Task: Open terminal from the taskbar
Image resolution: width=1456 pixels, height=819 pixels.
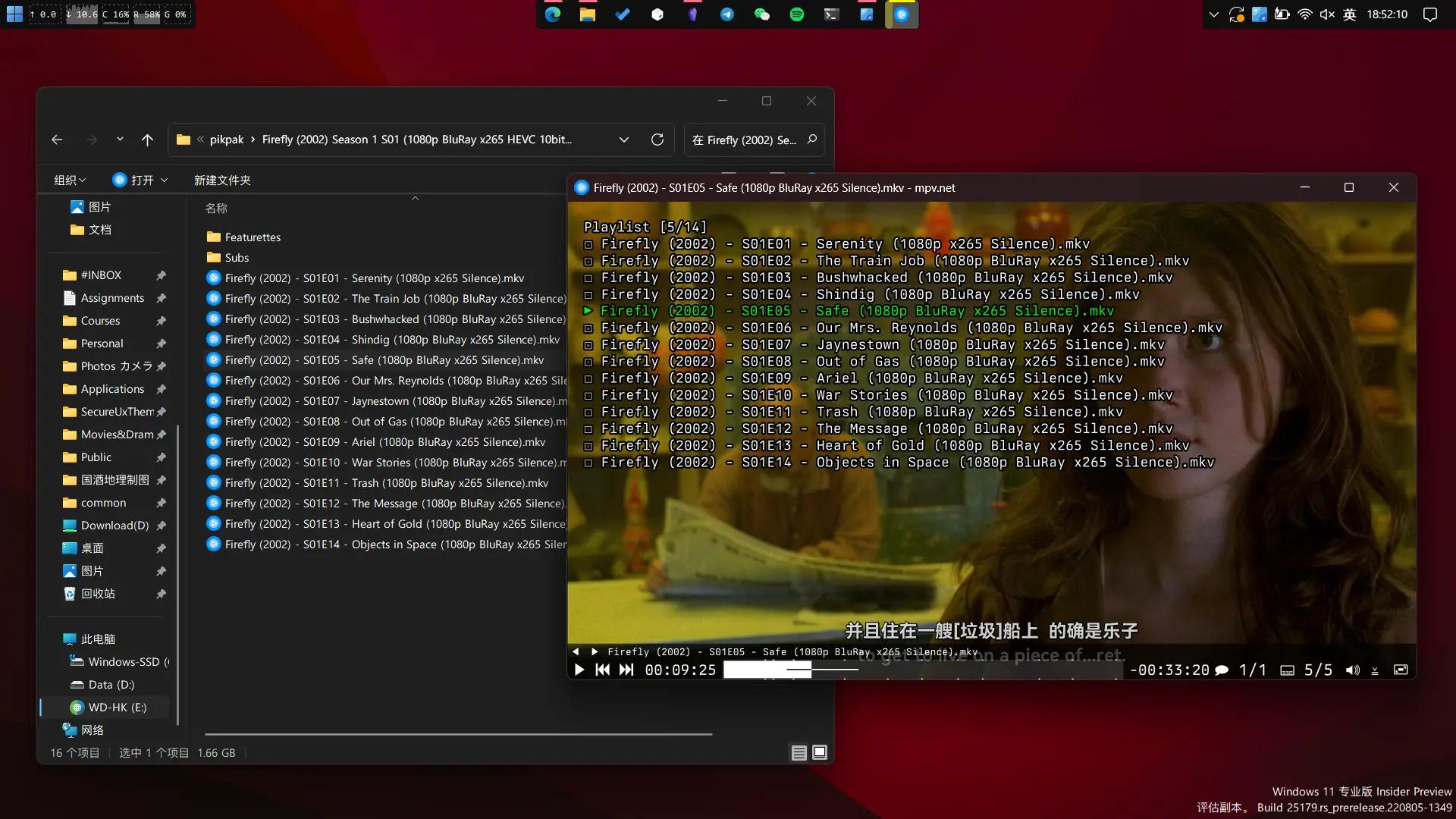Action: click(x=831, y=14)
